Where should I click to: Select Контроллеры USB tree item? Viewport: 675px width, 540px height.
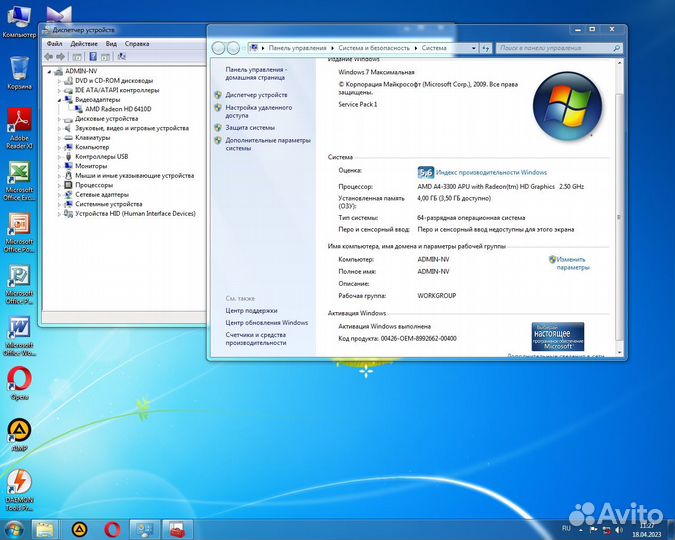[102, 157]
